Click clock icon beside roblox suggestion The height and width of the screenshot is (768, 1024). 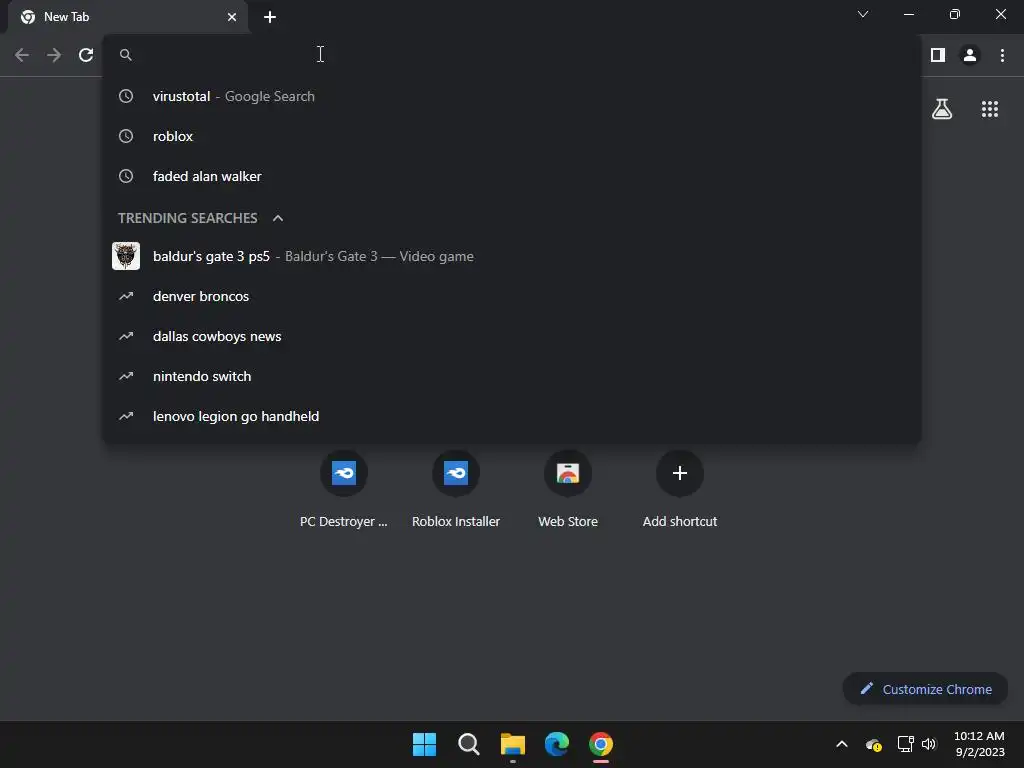[x=126, y=136]
